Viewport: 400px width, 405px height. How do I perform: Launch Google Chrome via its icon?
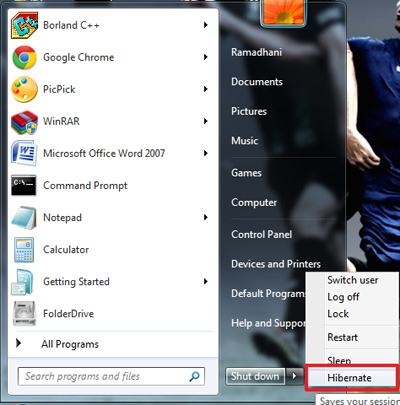tap(24, 57)
